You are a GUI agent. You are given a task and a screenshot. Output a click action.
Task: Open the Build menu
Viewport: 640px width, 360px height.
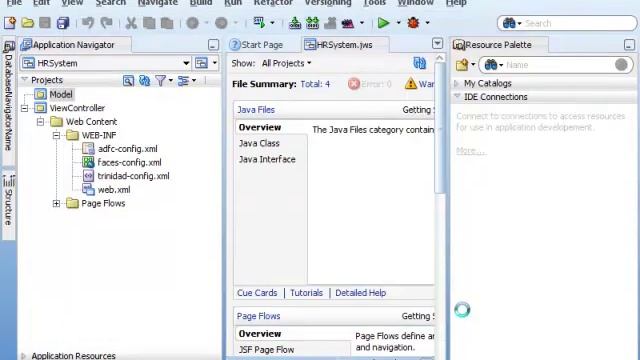pos(201,3)
